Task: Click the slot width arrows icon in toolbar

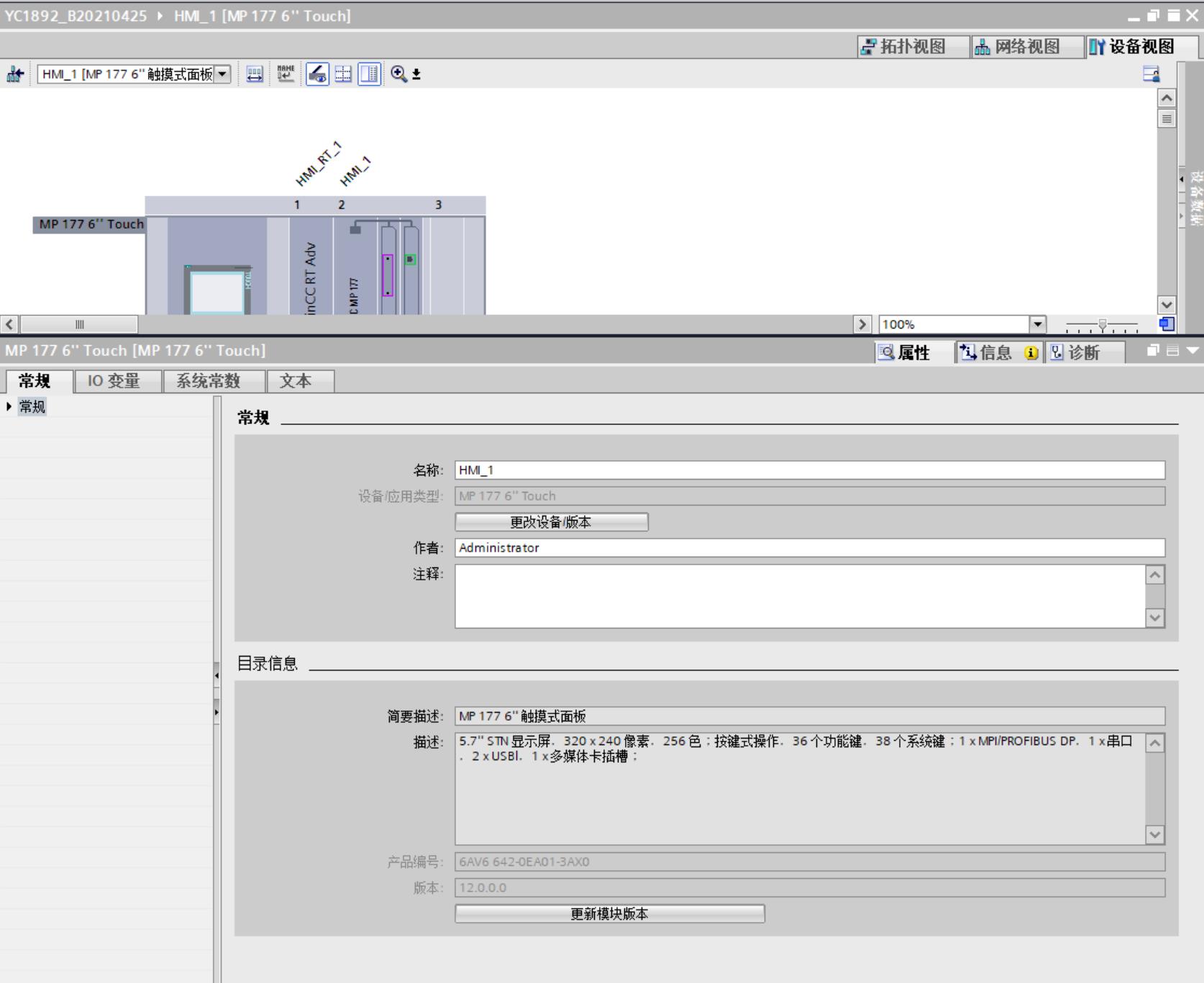Action: pyautogui.click(x=255, y=73)
